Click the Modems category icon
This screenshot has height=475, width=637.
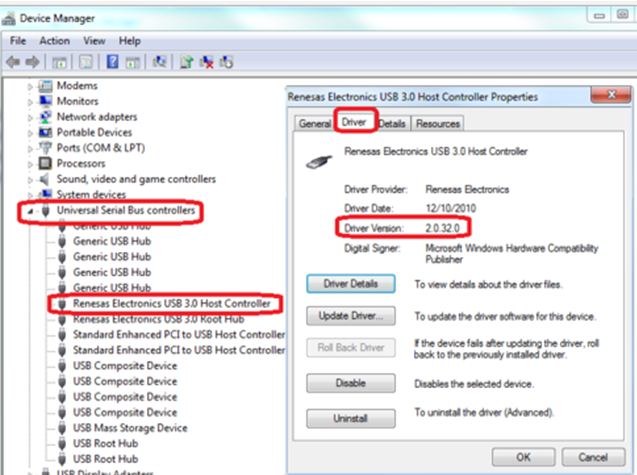(x=45, y=86)
